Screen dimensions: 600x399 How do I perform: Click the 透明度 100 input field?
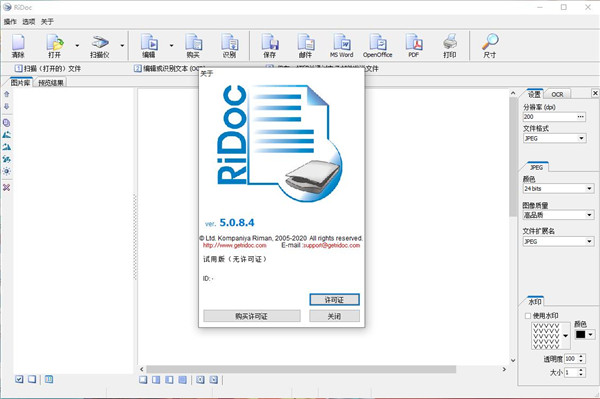(571, 358)
